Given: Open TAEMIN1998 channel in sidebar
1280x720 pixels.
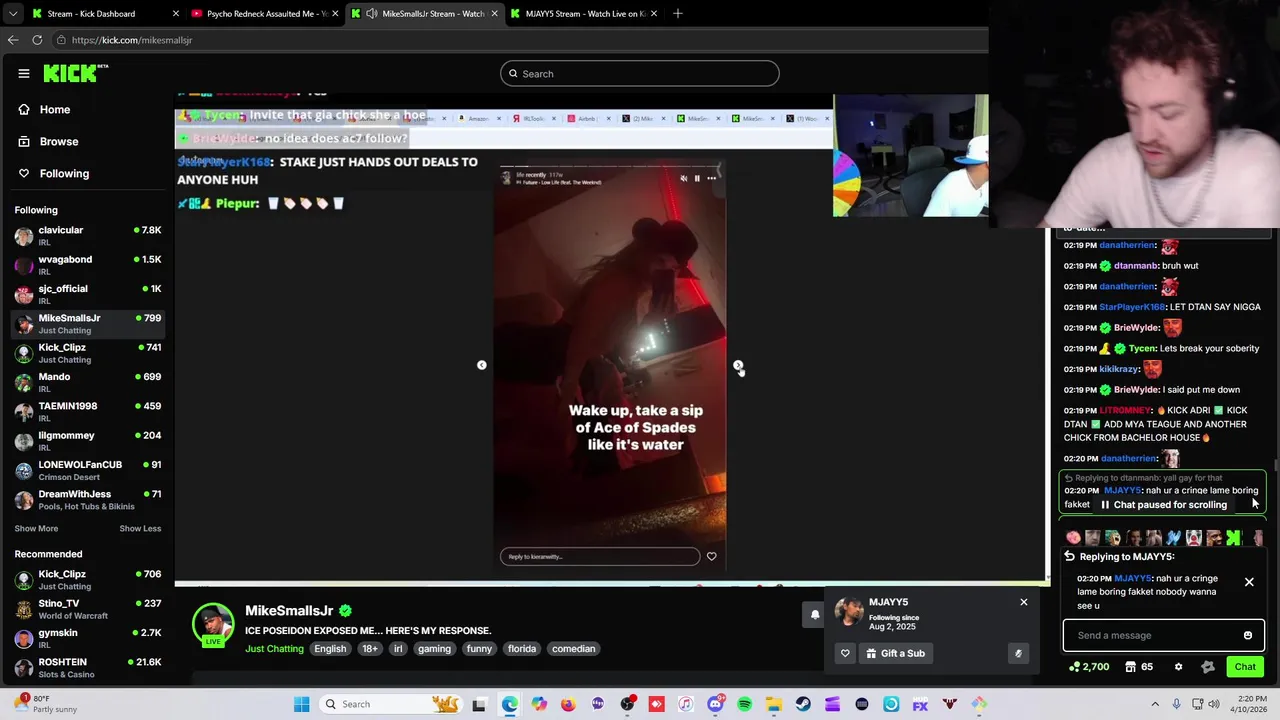Looking at the screenshot, I should [x=88, y=411].
